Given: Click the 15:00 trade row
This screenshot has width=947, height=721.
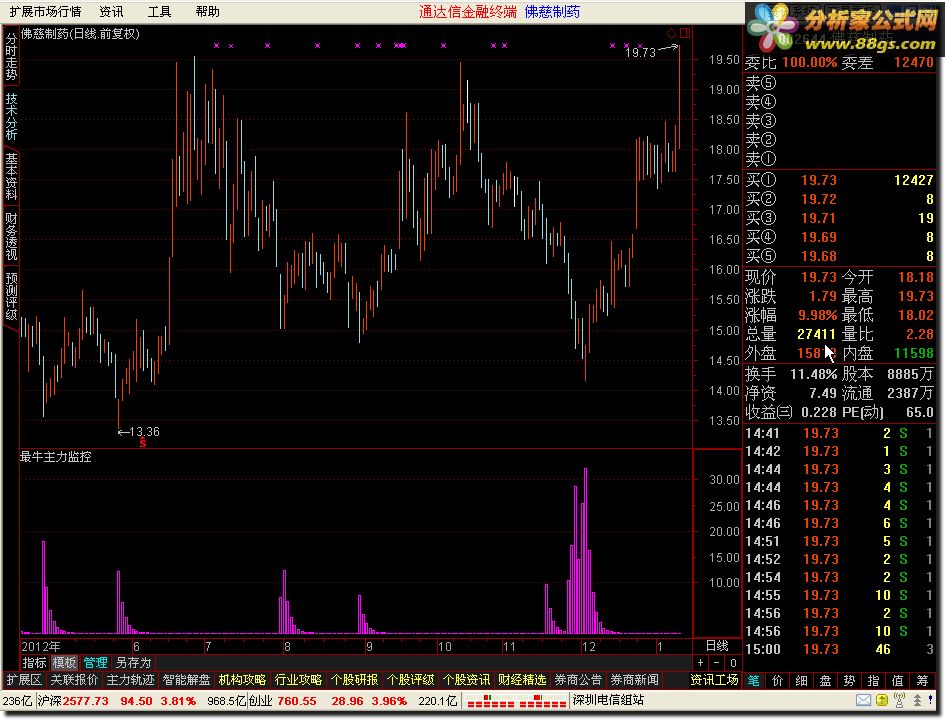Looking at the screenshot, I should (x=839, y=649).
